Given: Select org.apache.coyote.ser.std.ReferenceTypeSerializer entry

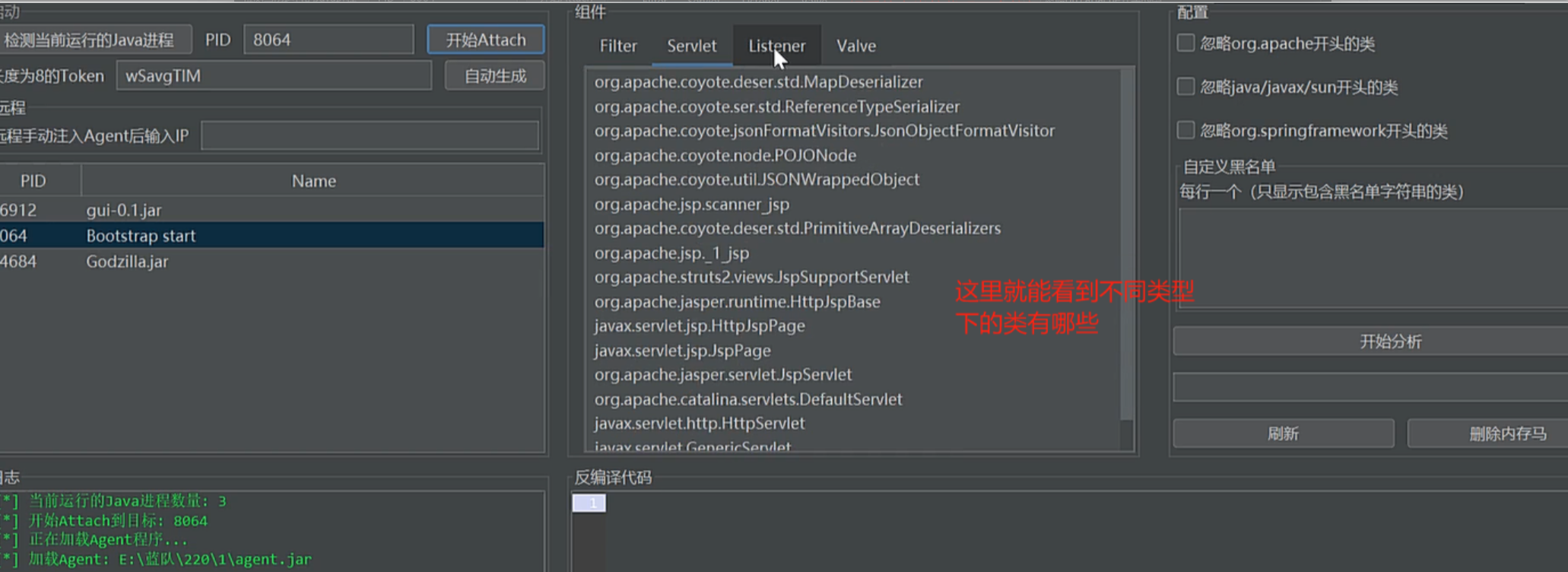Looking at the screenshot, I should pyautogui.click(x=776, y=106).
